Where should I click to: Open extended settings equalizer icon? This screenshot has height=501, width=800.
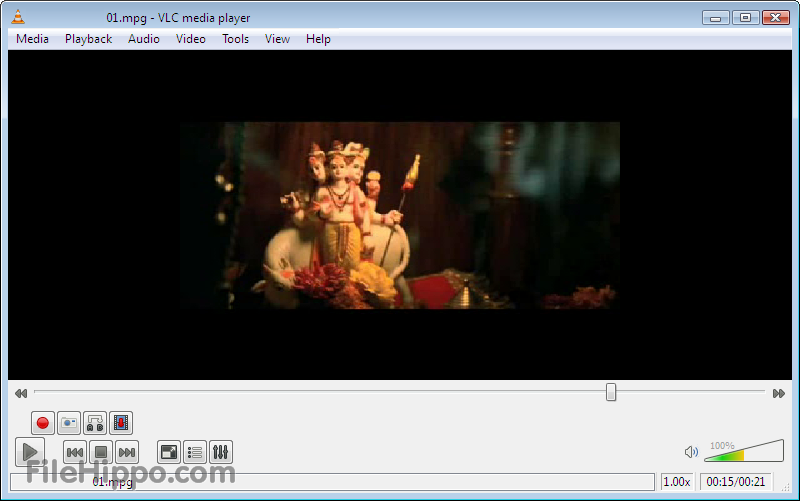pos(221,452)
